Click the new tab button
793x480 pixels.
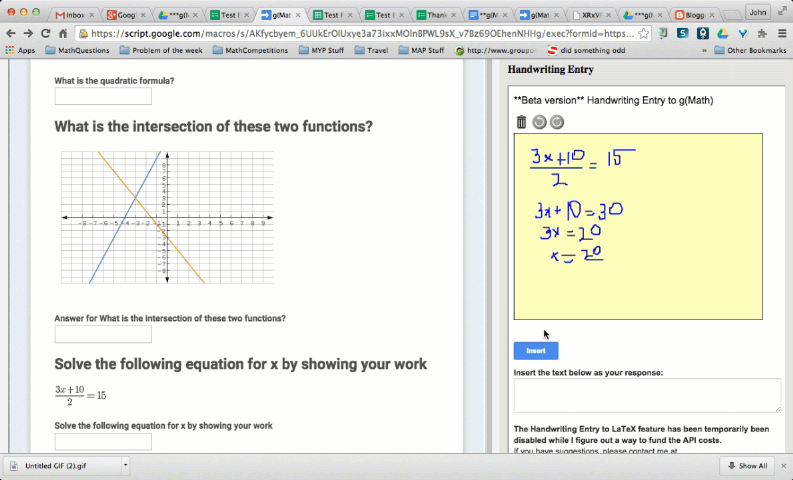pyautogui.click(x=733, y=15)
